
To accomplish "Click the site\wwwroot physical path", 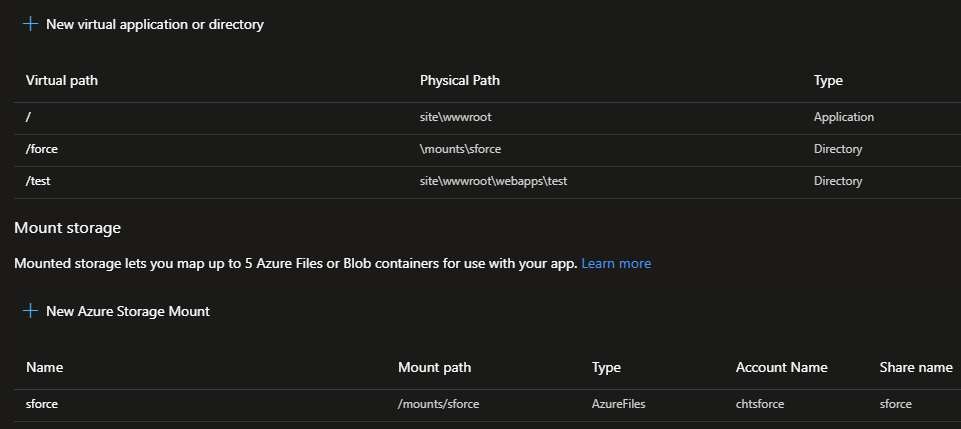I will (x=455, y=117).
